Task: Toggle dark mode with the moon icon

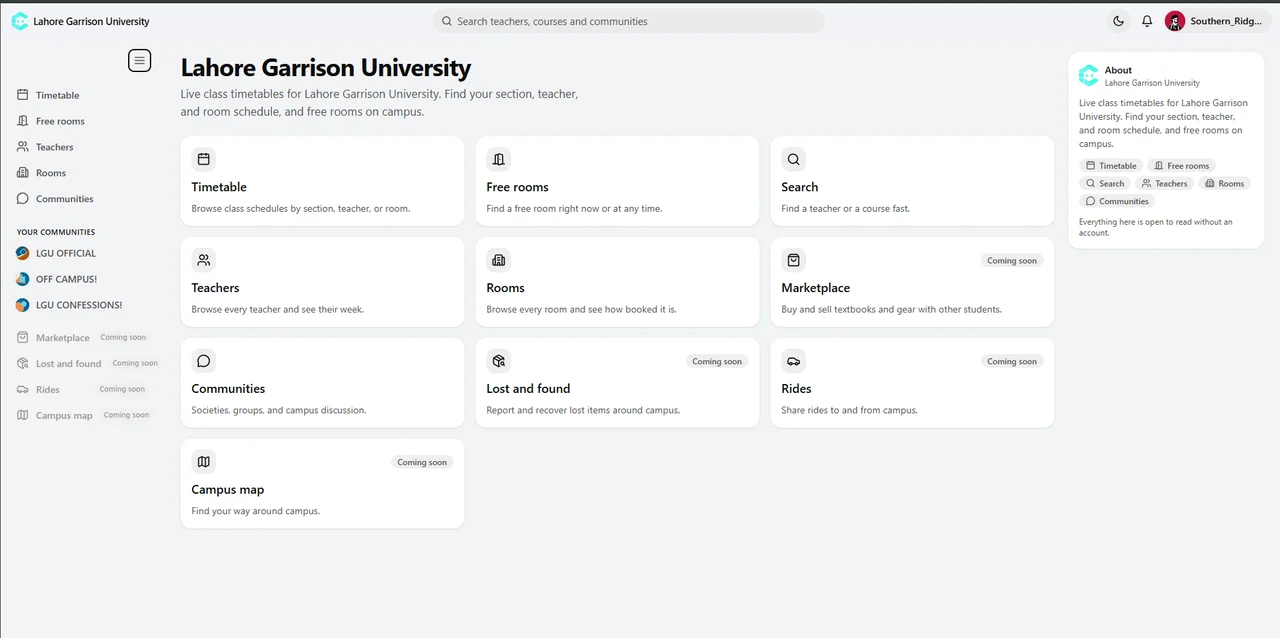Action: tap(1119, 21)
